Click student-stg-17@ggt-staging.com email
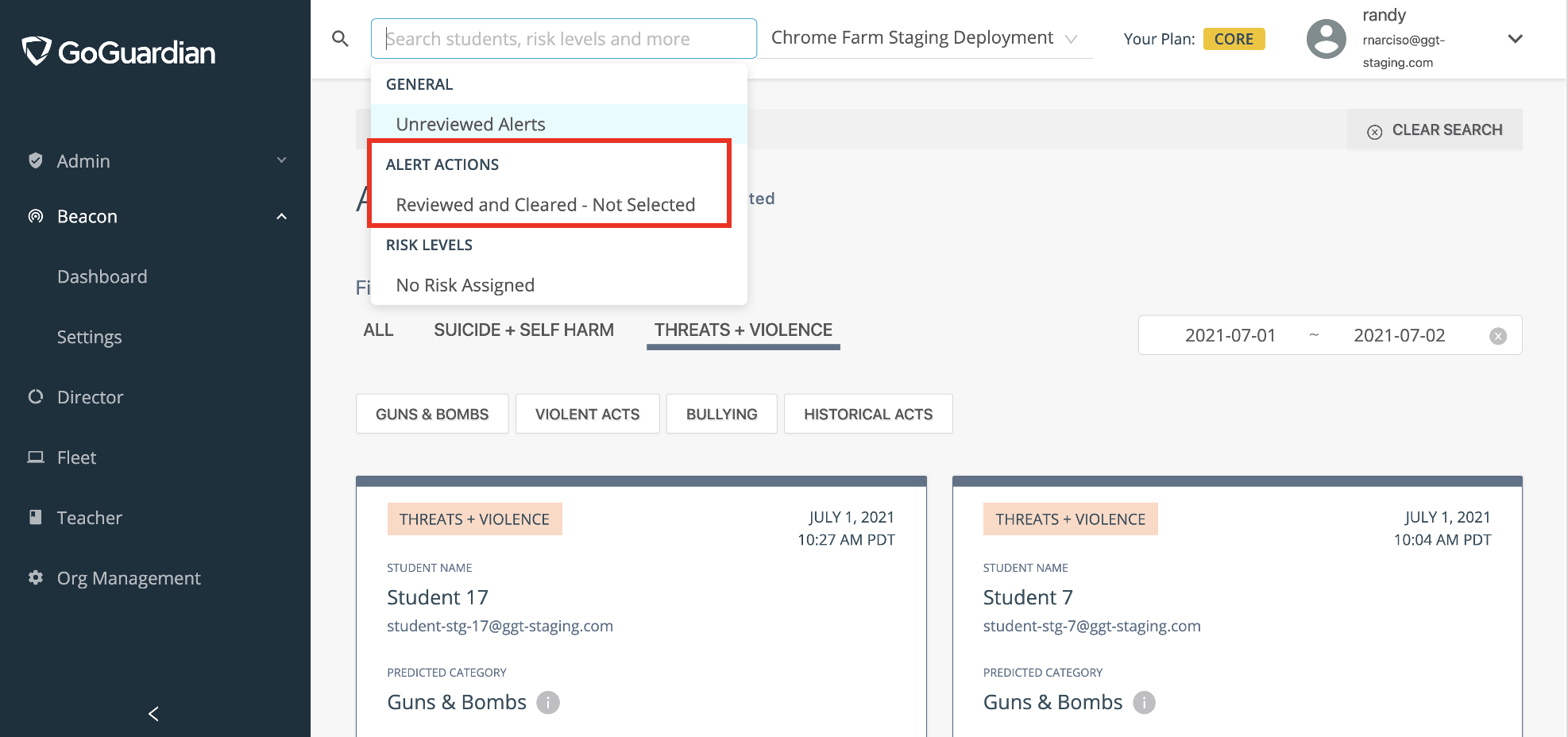Screen dimensions: 1568x737 [x=500, y=626]
